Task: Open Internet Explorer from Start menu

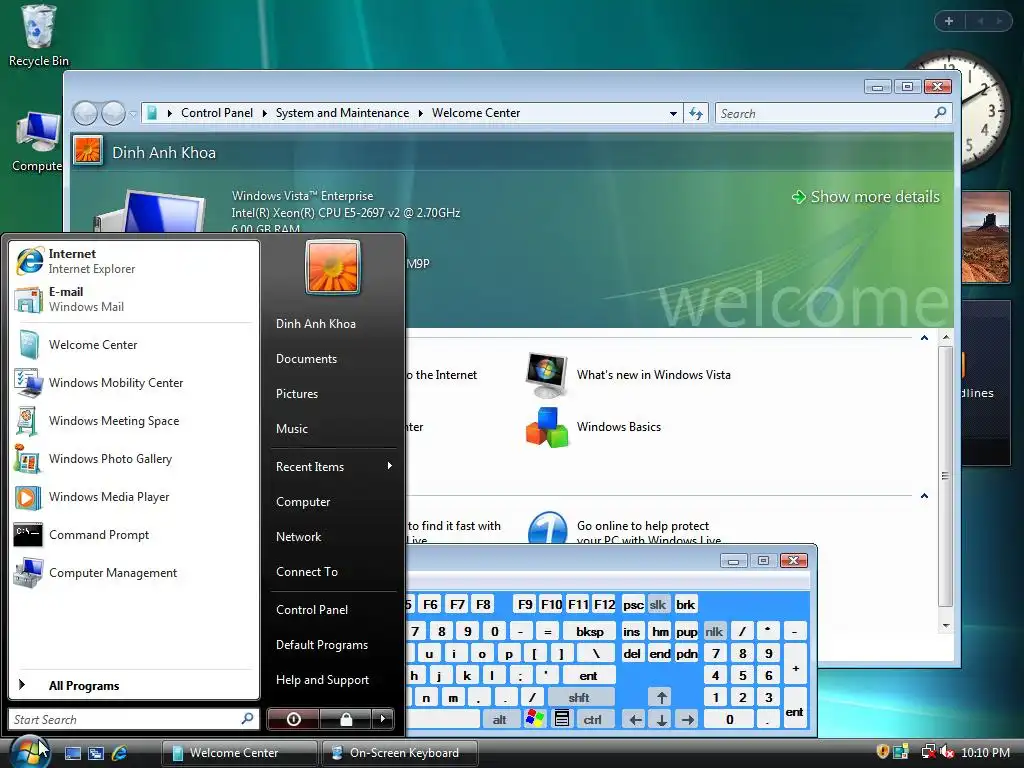Action: tap(134, 261)
